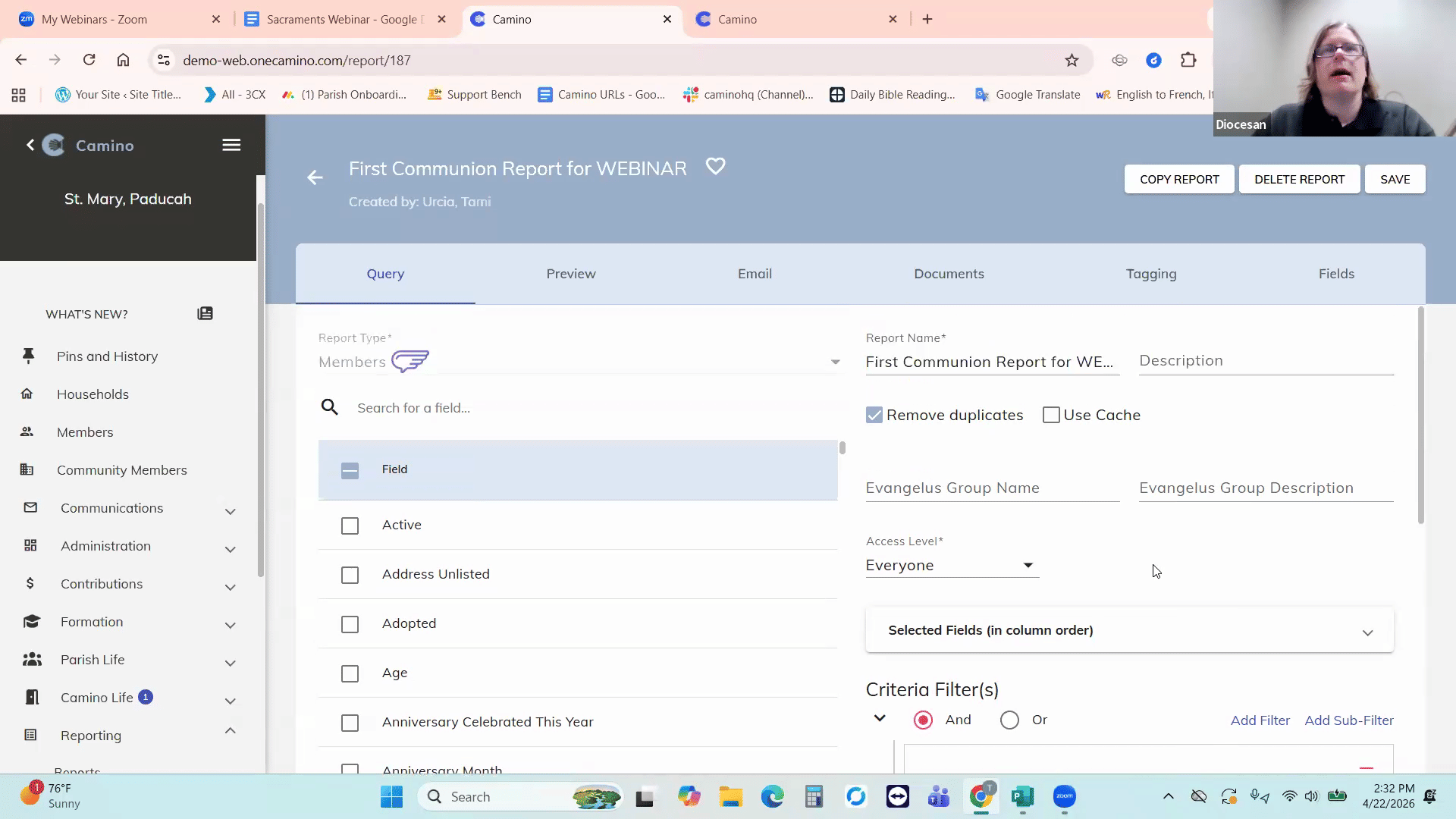Open the browser Extensions puzzle icon
Viewport: 1456px width, 819px height.
(1188, 60)
